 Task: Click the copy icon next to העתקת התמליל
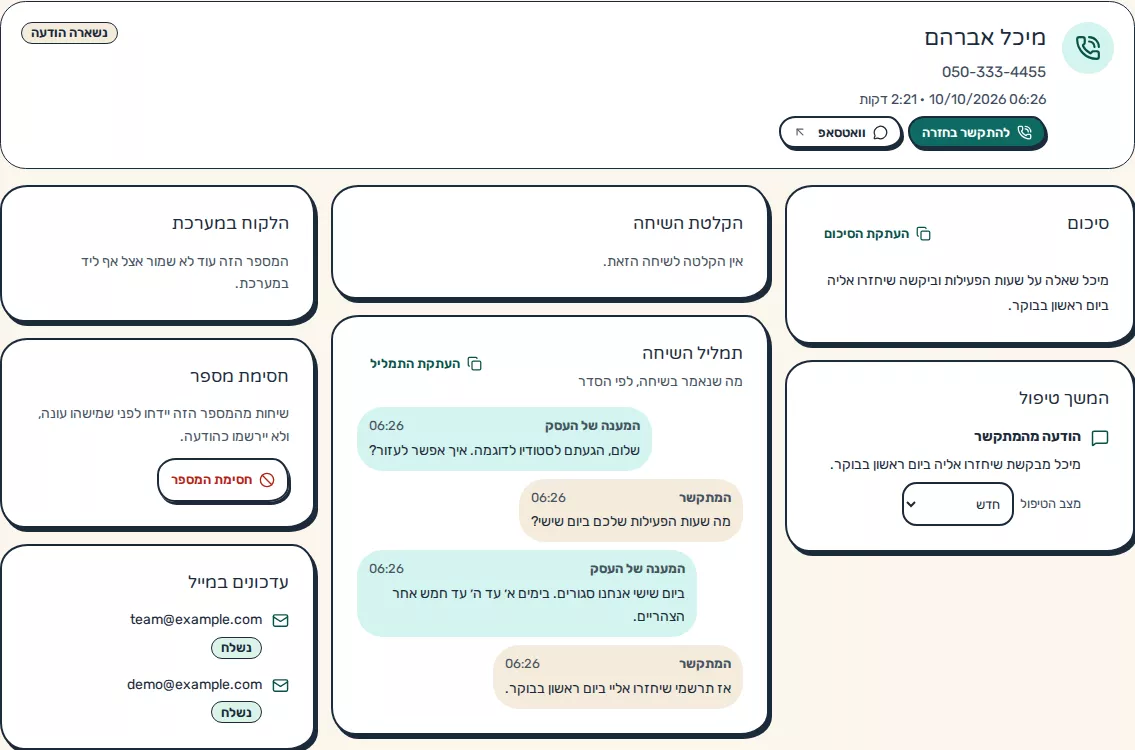475,363
